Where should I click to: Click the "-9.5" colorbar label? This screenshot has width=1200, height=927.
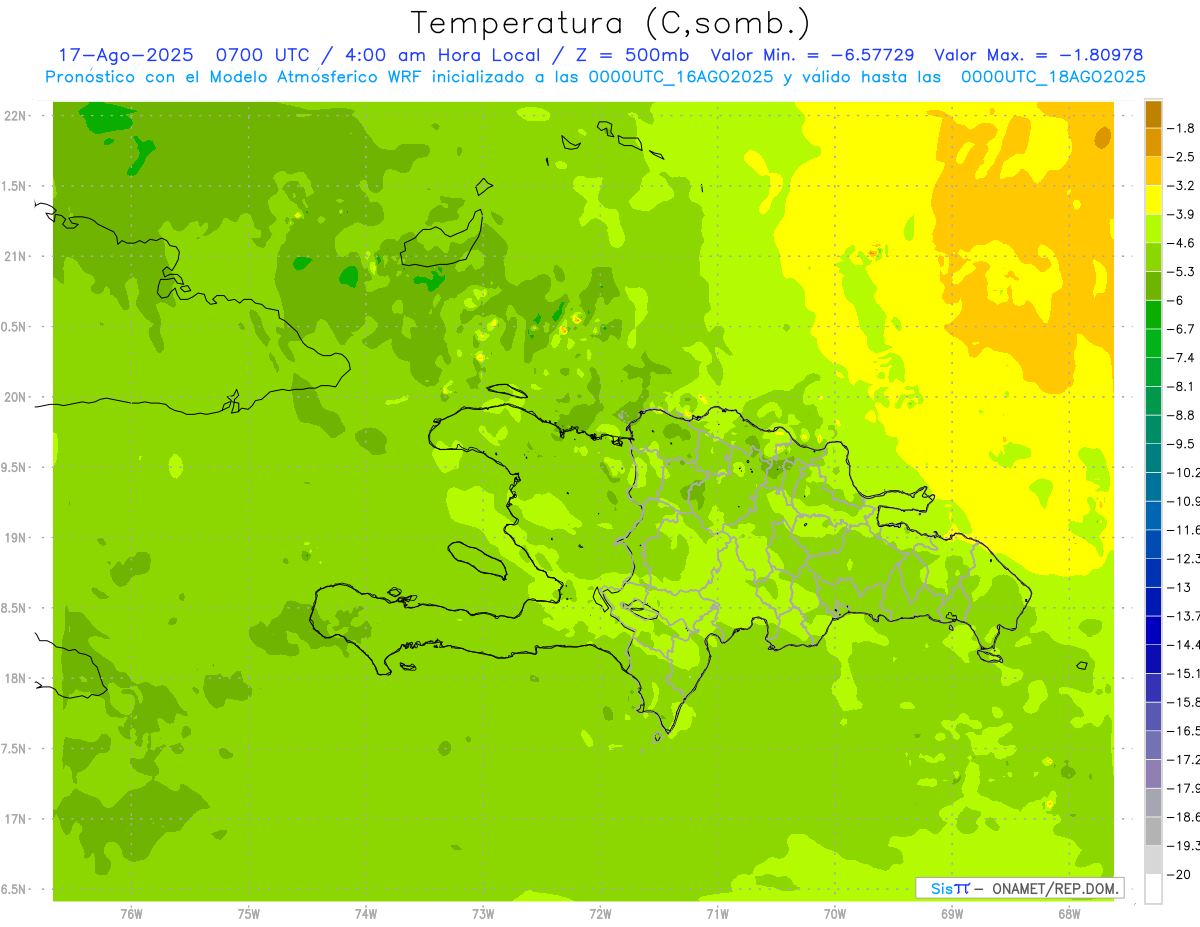[1182, 444]
